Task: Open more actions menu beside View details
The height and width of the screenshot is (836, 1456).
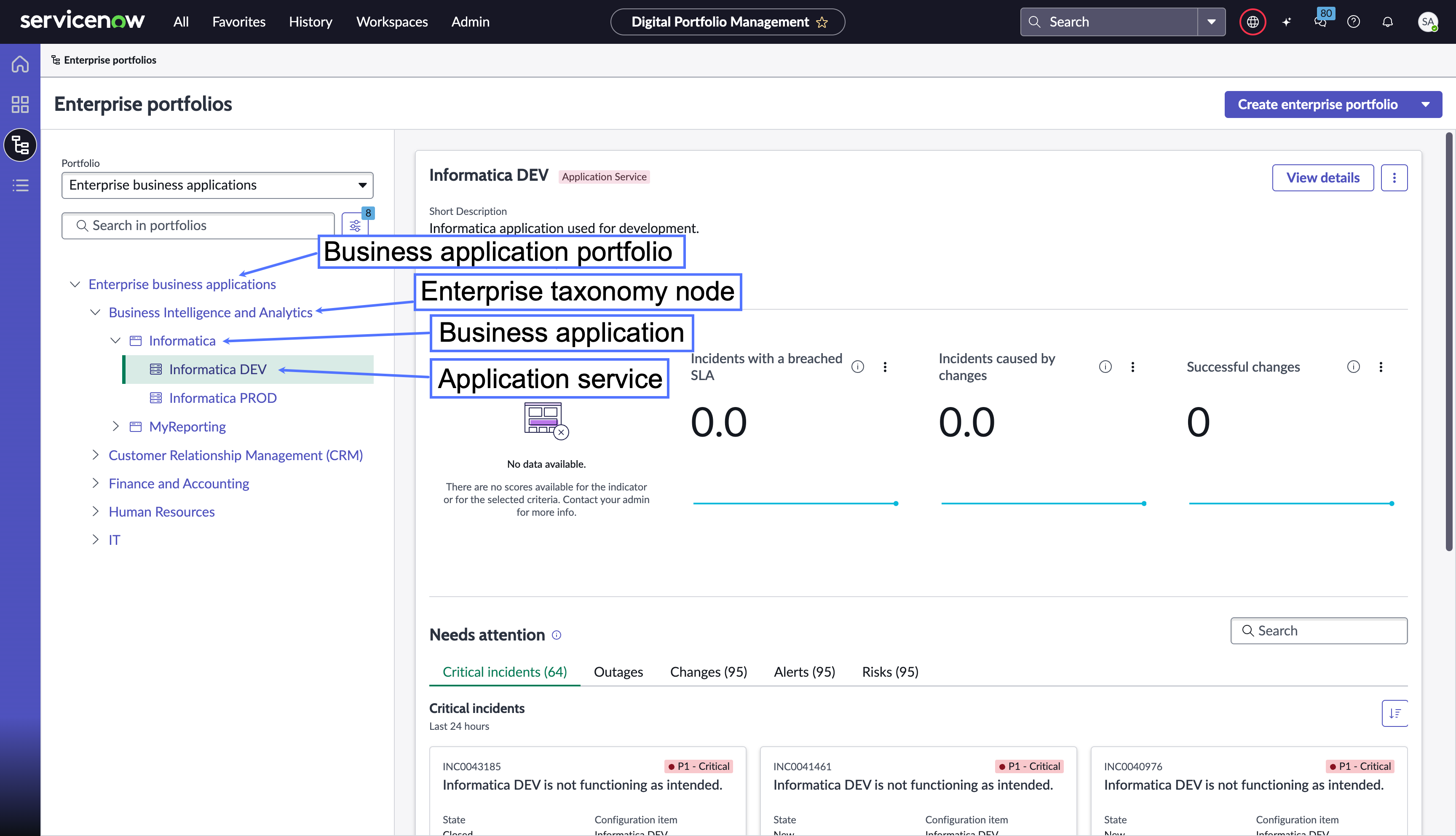Action: pos(1394,177)
